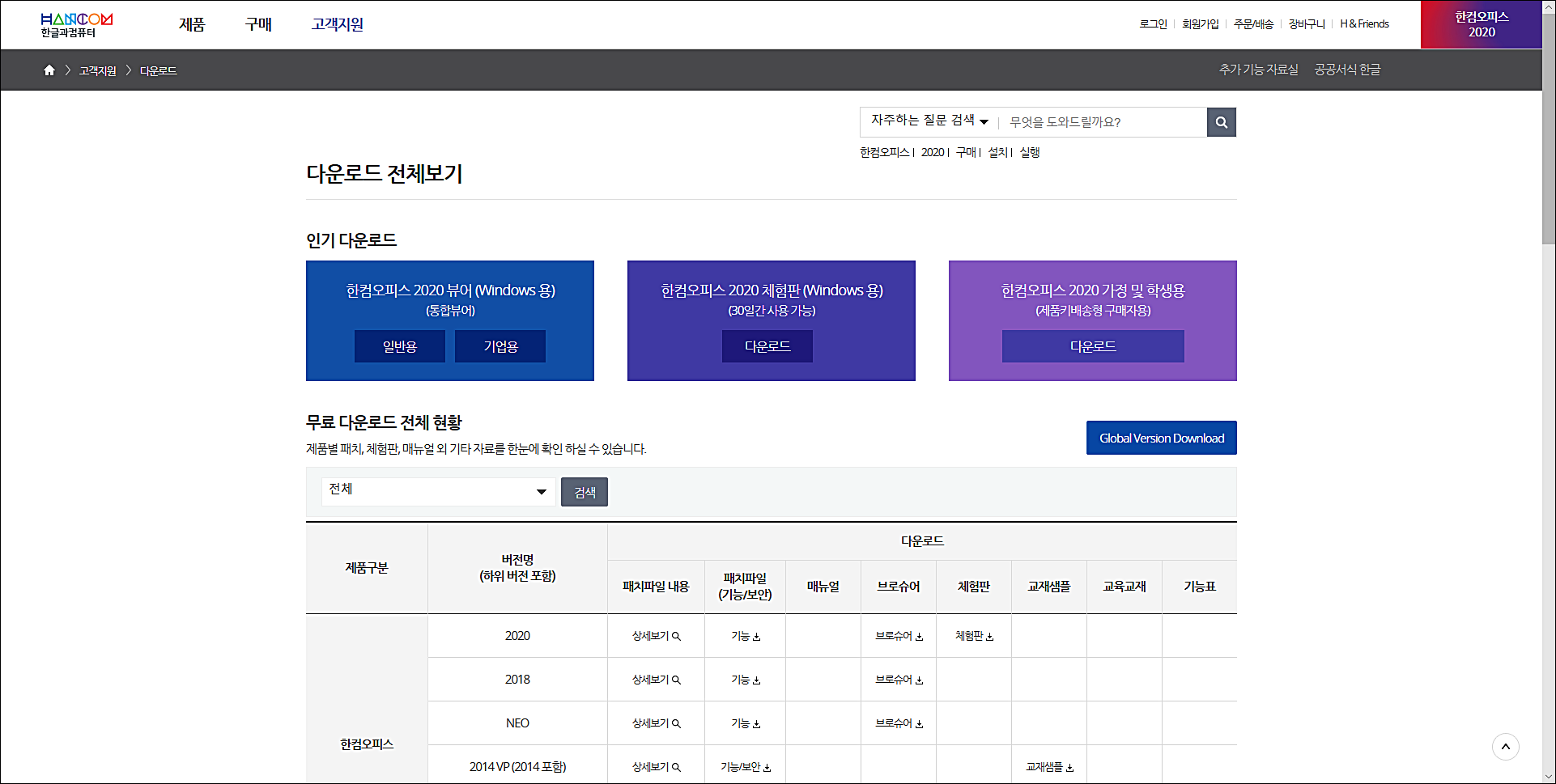Image resolution: width=1556 pixels, height=784 pixels.
Task: Click the 2020 keyword tag
Action: (x=933, y=152)
